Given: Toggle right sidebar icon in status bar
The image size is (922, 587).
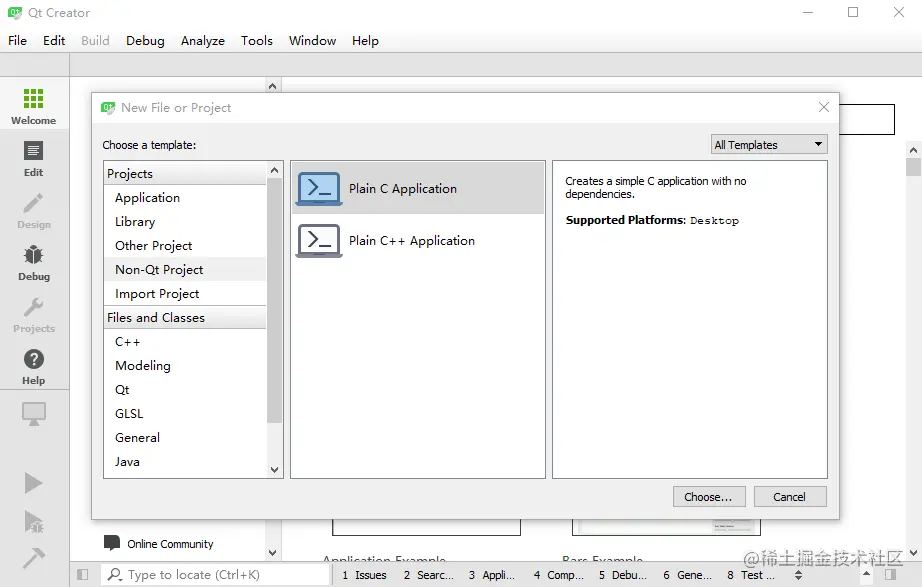Looking at the screenshot, I should [x=890, y=574].
